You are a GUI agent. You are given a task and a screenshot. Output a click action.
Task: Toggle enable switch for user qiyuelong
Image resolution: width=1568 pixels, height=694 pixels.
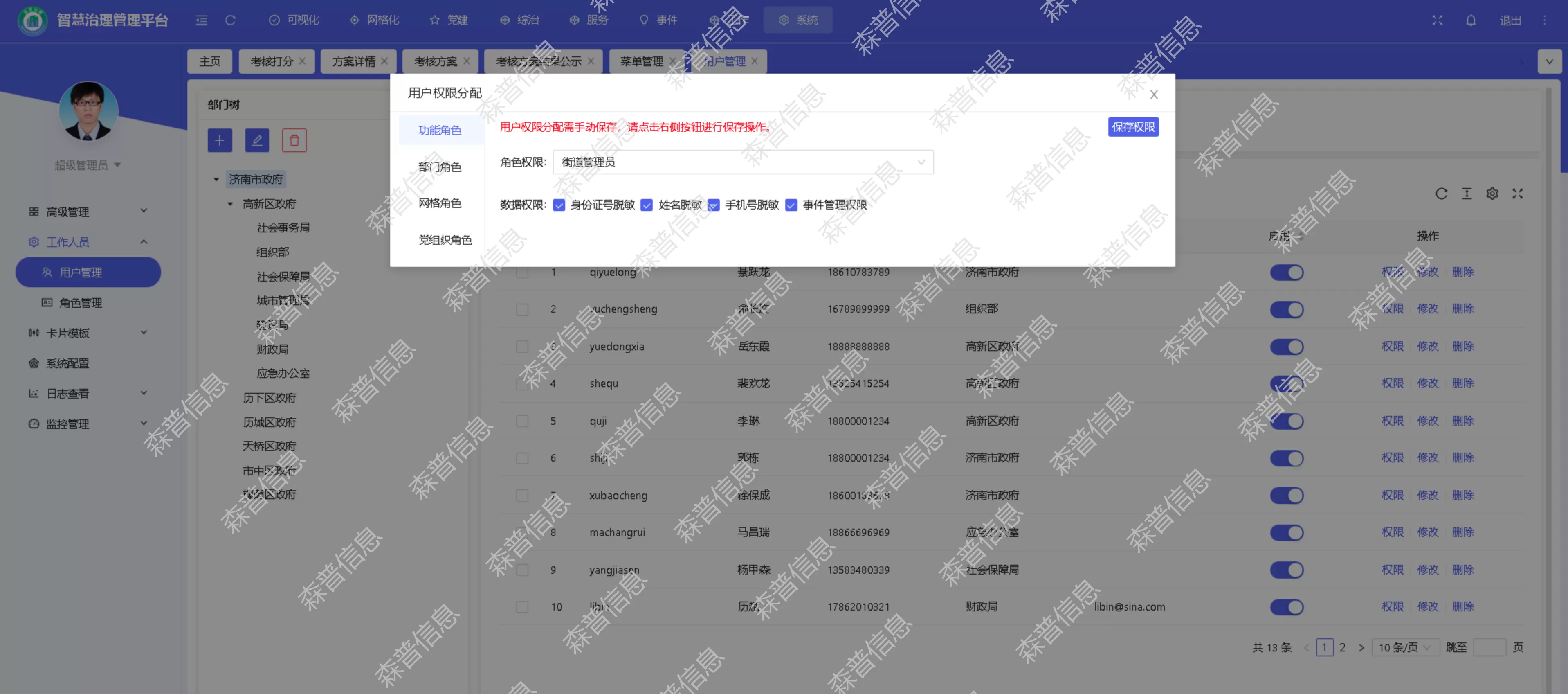click(x=1286, y=273)
